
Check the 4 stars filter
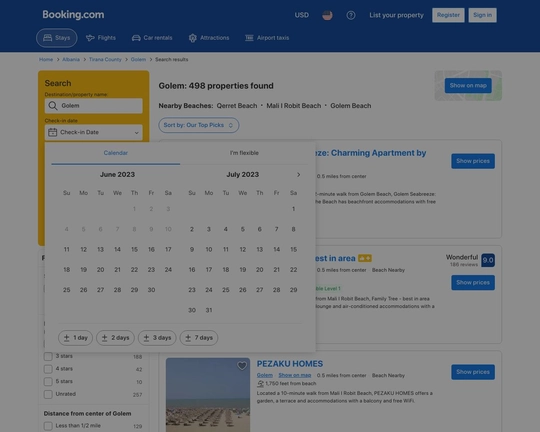click(x=48, y=369)
